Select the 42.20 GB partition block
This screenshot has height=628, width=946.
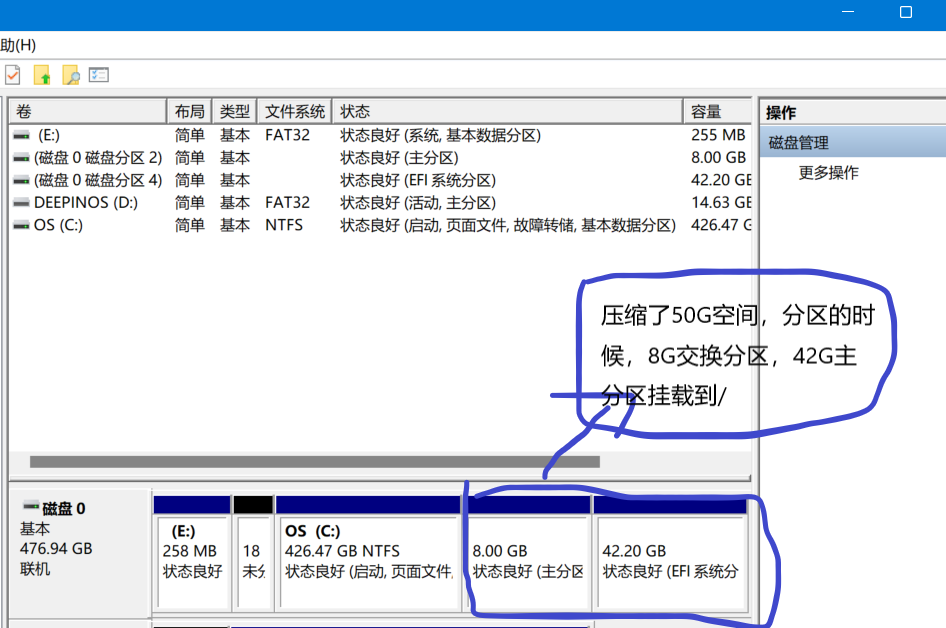tap(670, 560)
